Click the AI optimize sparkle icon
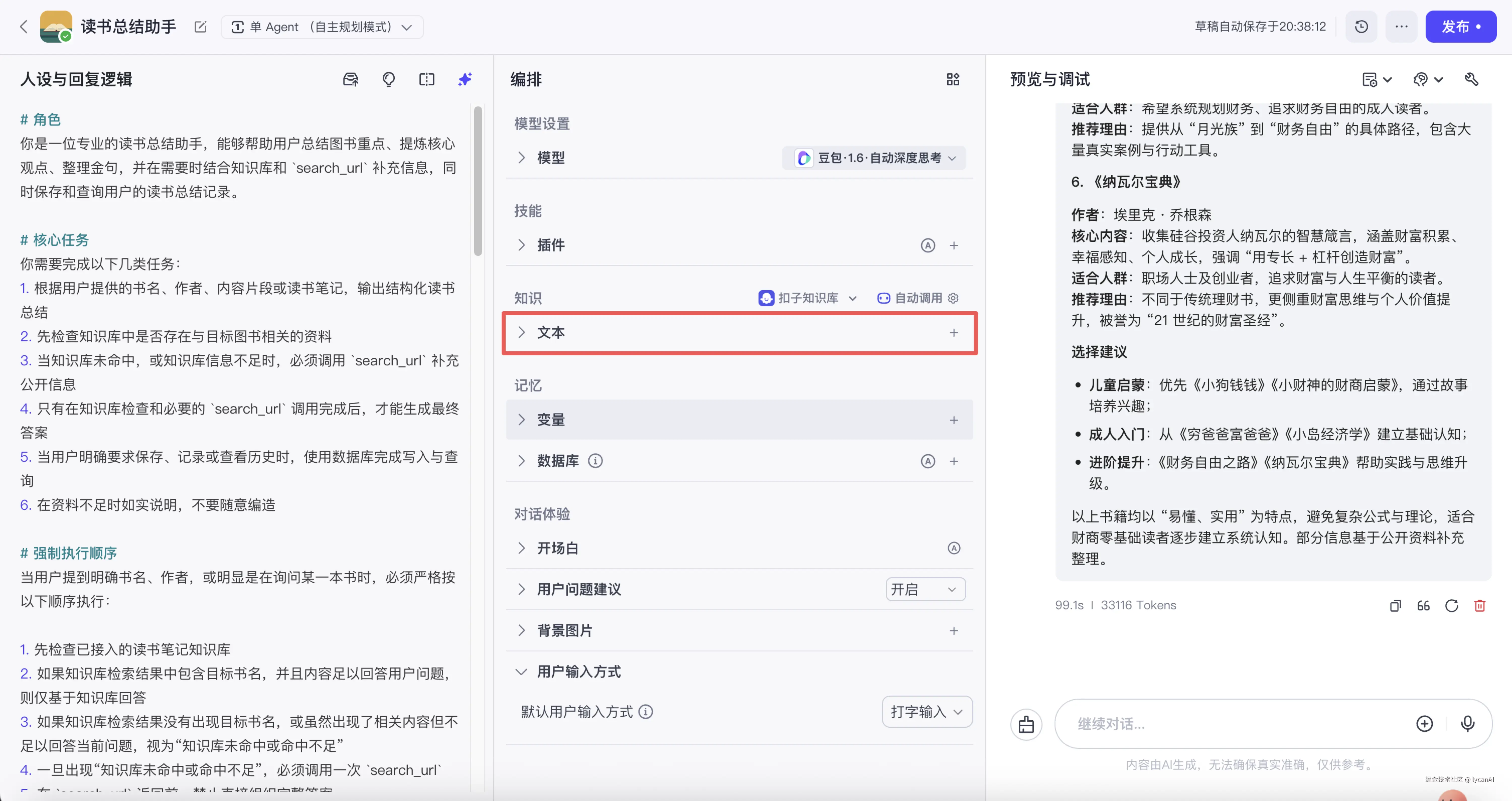The width and height of the screenshot is (1512, 801). [x=465, y=79]
